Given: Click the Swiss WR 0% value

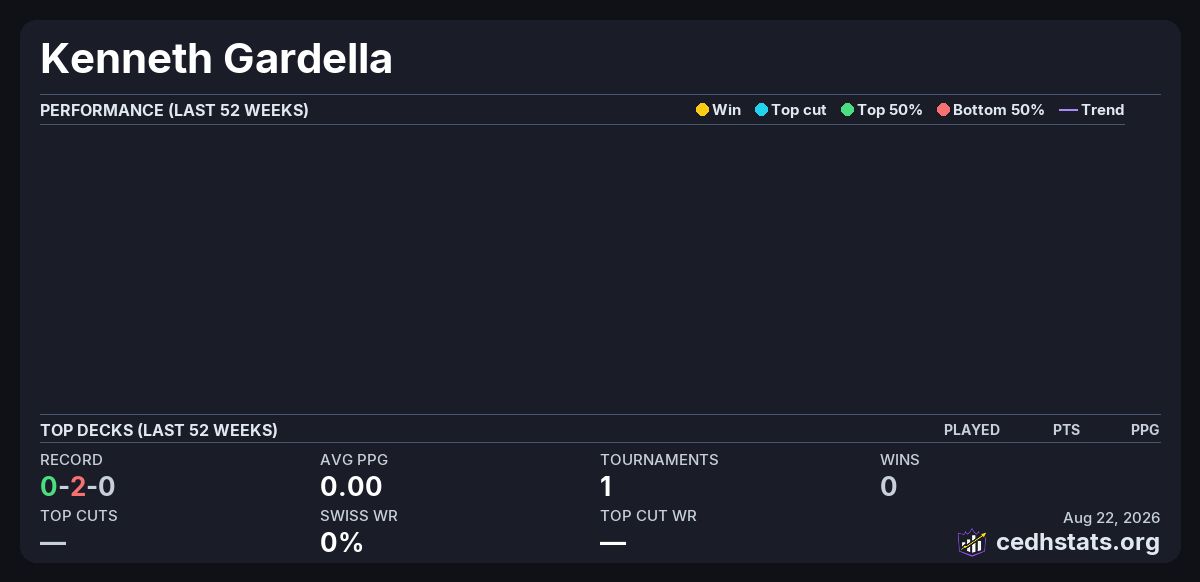Looking at the screenshot, I should click(x=341, y=543).
